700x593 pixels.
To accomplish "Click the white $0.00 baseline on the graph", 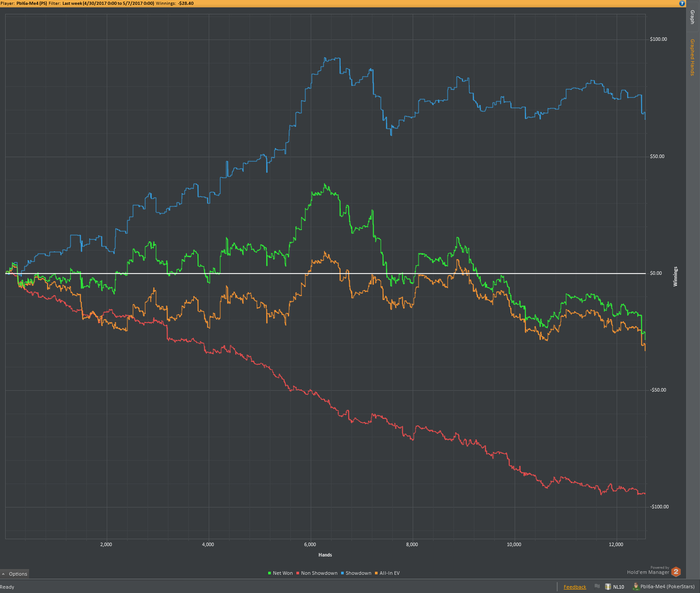I will (x=325, y=273).
